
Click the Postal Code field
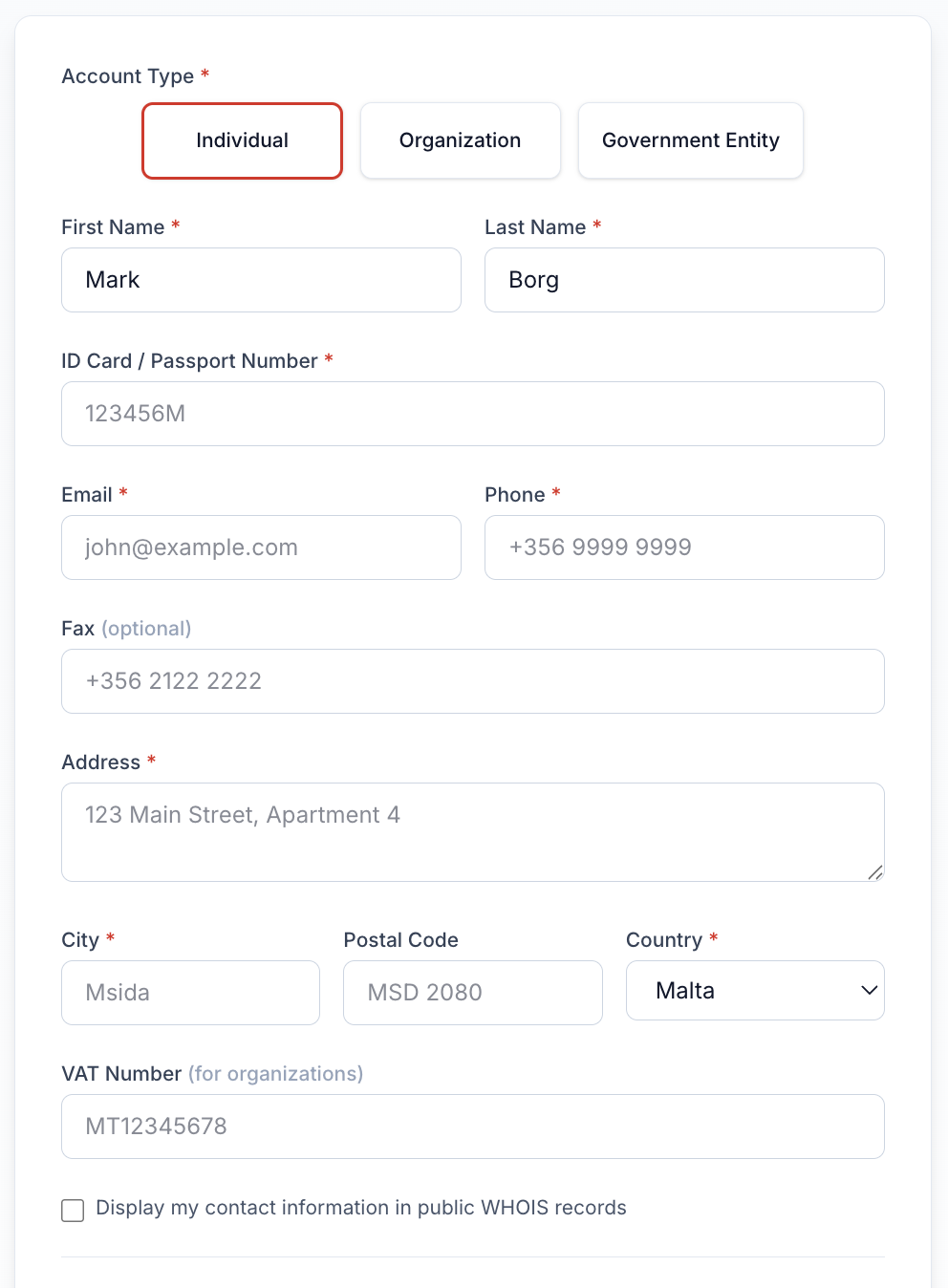472,992
